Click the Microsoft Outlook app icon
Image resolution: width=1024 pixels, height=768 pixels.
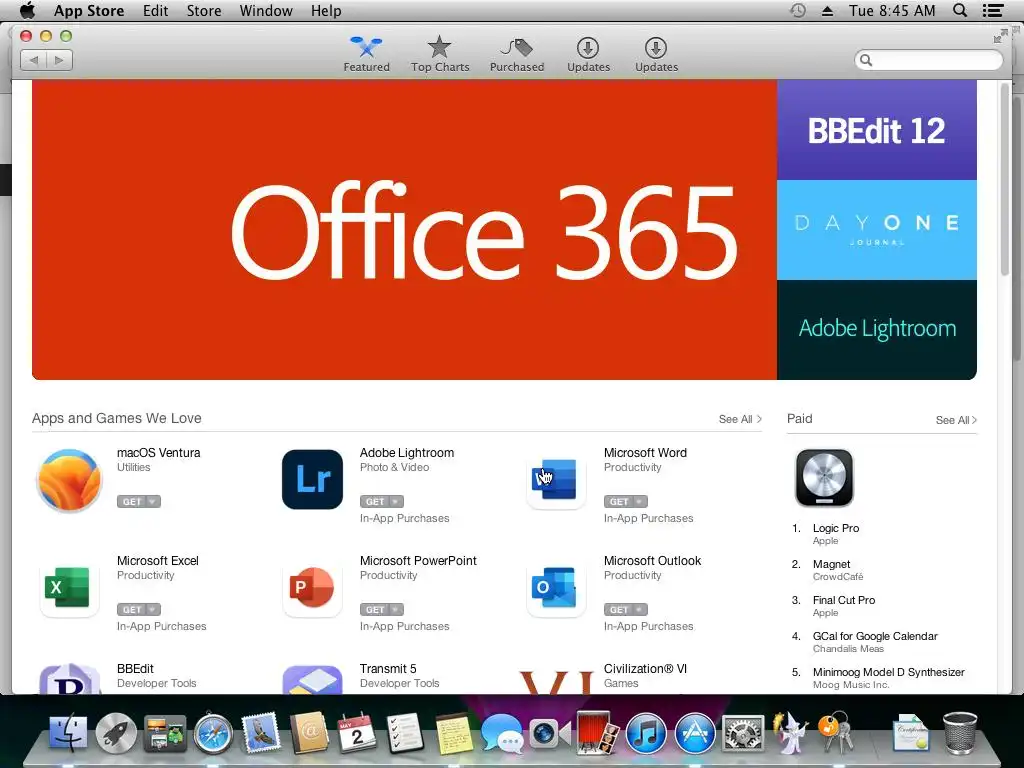(x=556, y=587)
